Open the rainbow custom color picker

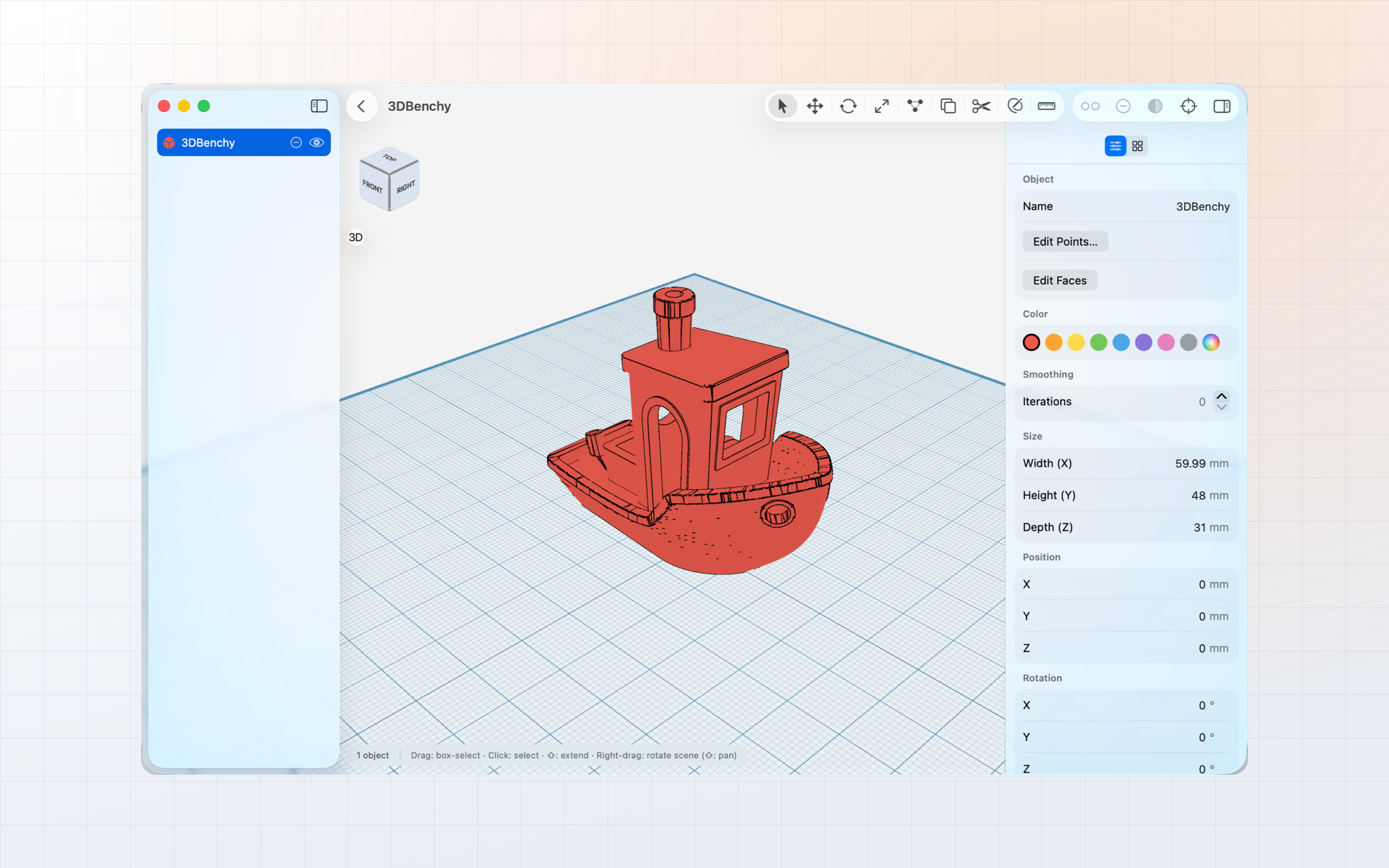[x=1211, y=343]
